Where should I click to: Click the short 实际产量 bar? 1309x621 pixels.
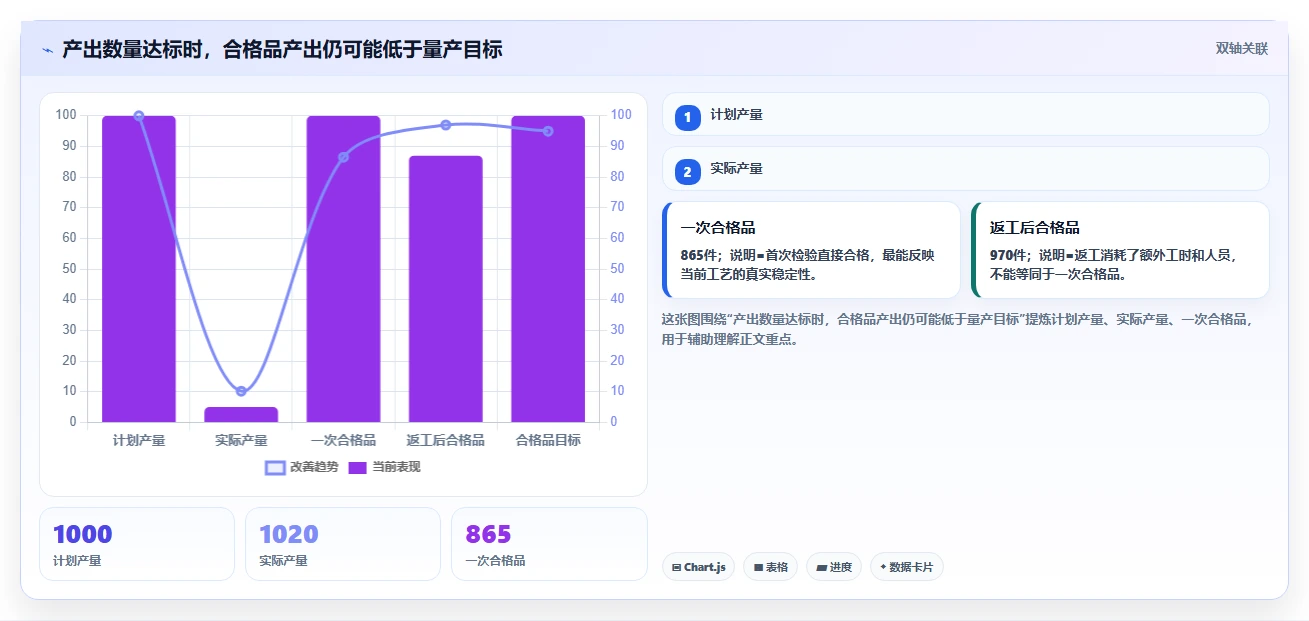tap(241, 414)
